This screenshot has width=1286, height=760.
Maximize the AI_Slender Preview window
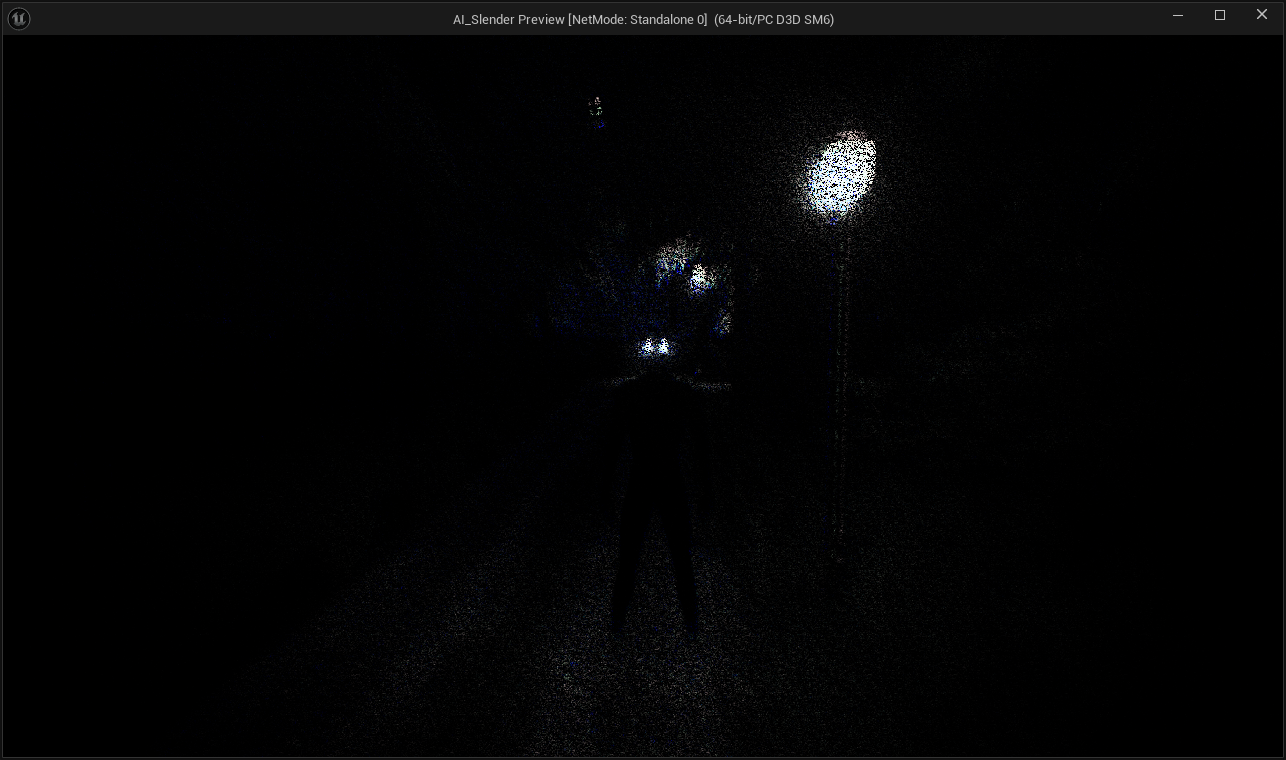(1220, 15)
